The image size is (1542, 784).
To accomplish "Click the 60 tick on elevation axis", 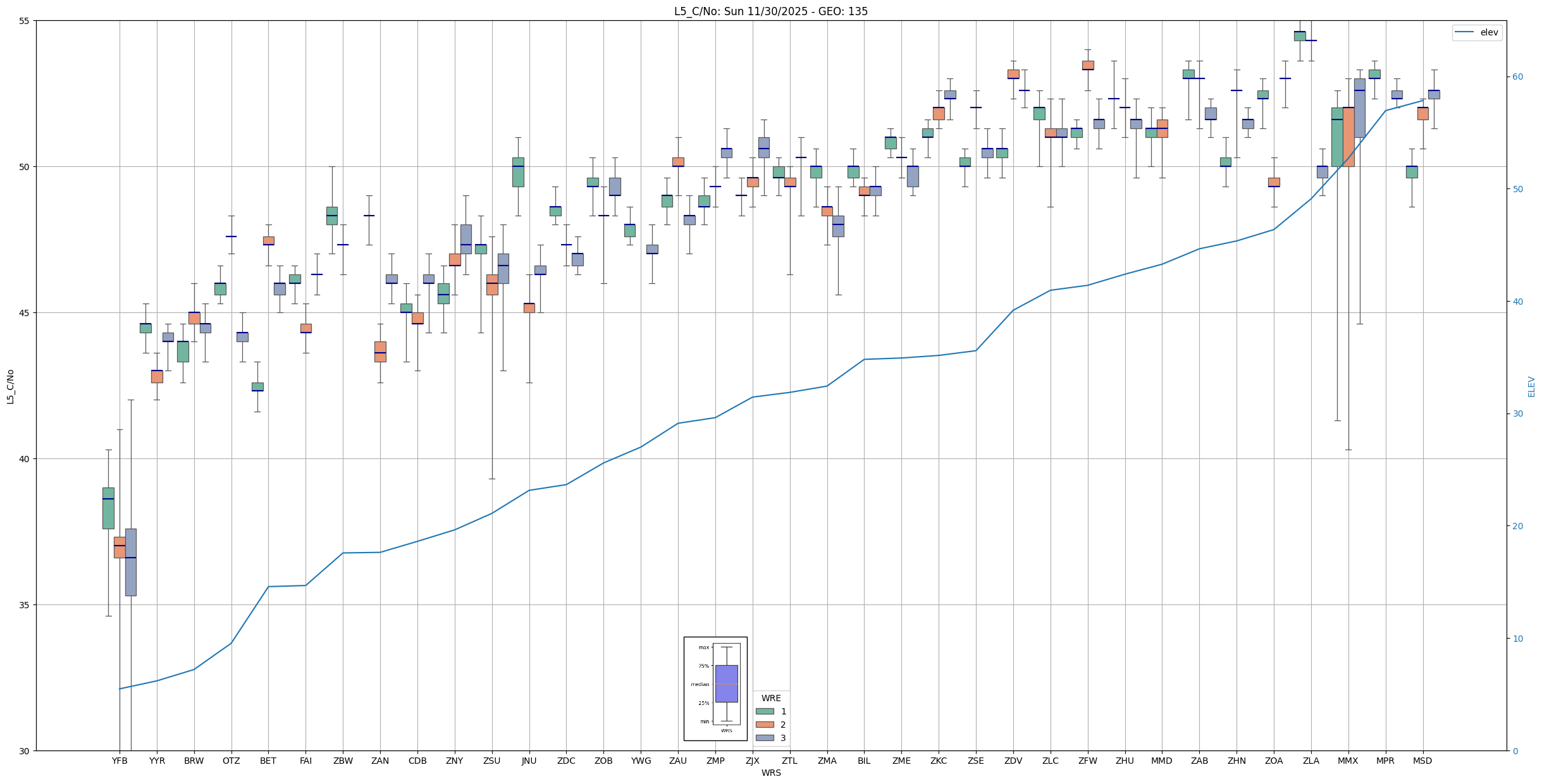I will point(1517,77).
